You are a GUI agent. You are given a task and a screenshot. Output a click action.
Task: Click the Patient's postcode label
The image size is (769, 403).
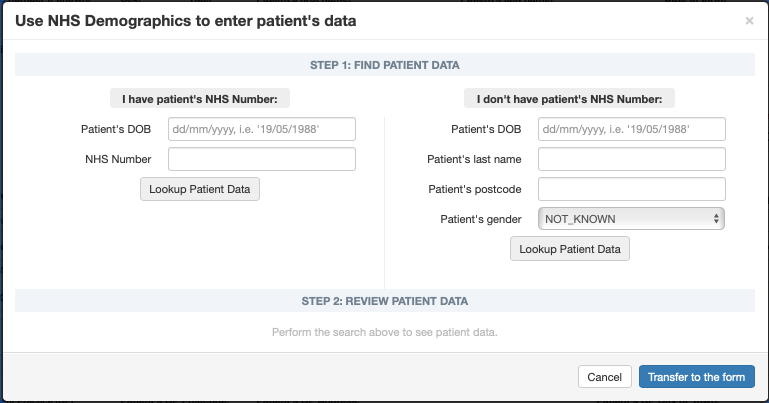pyautogui.click(x=475, y=189)
